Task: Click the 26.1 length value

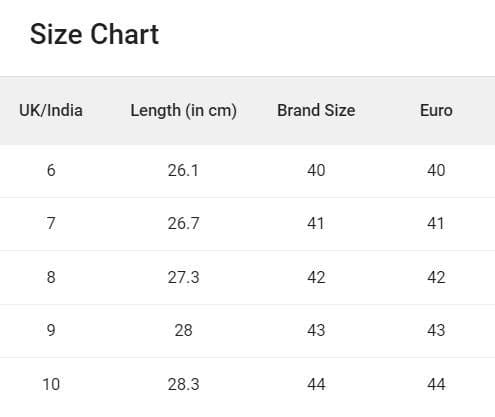Action: [183, 170]
